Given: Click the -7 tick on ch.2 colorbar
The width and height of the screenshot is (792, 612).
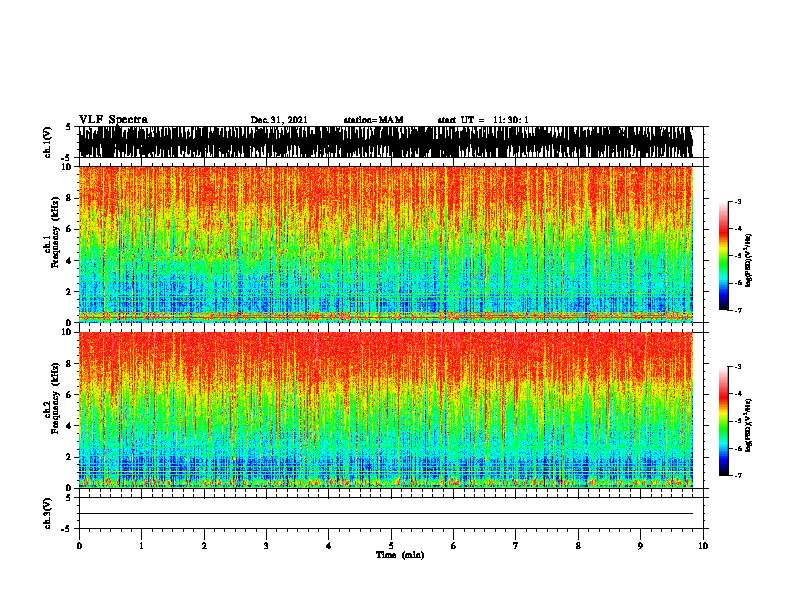Looking at the screenshot, I should 737,475.
